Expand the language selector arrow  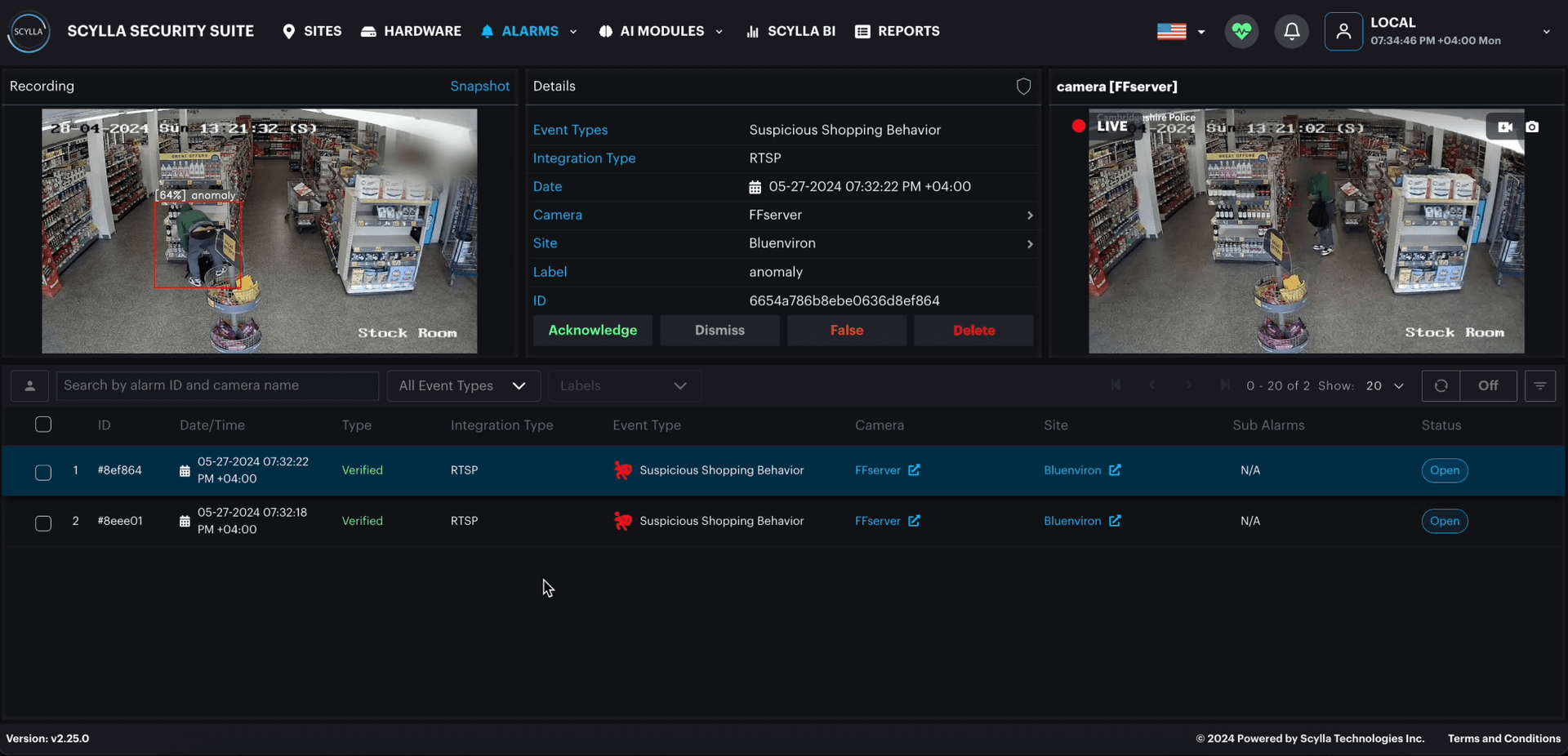tap(1201, 32)
